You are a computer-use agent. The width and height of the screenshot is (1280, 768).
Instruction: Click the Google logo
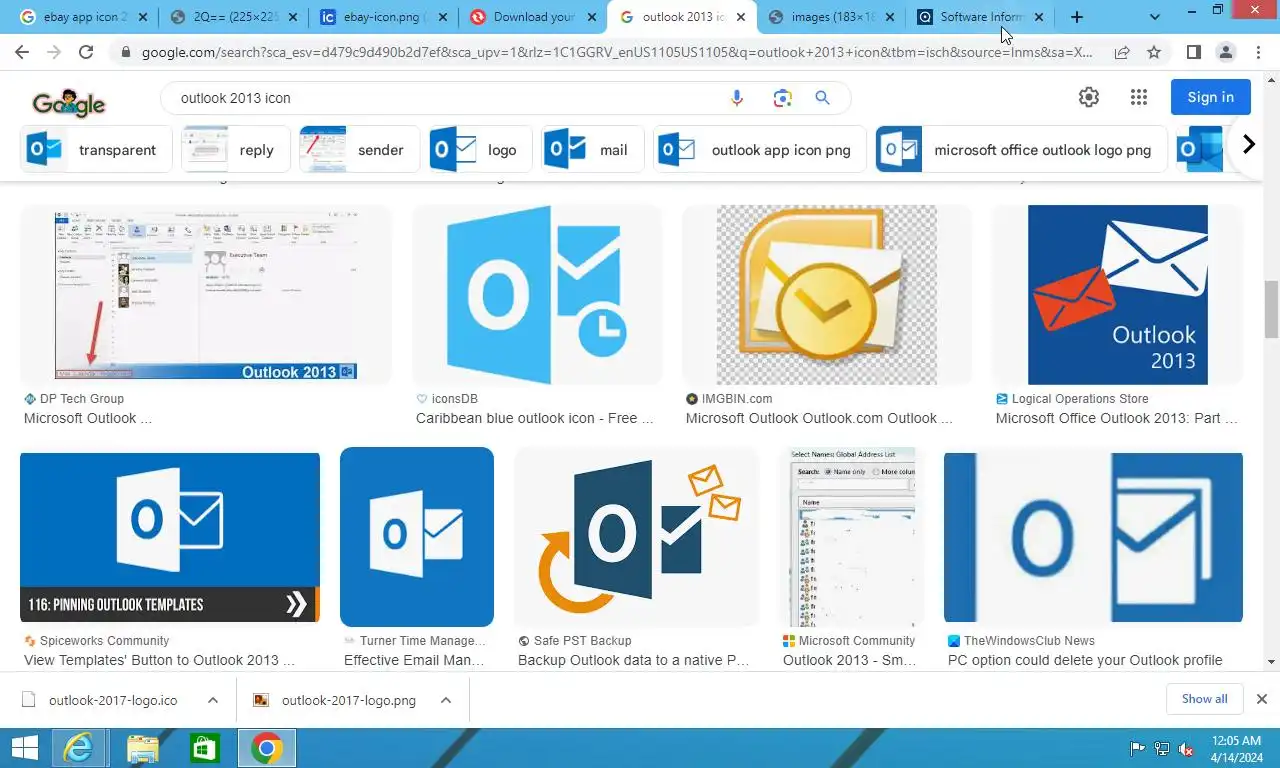(x=69, y=101)
